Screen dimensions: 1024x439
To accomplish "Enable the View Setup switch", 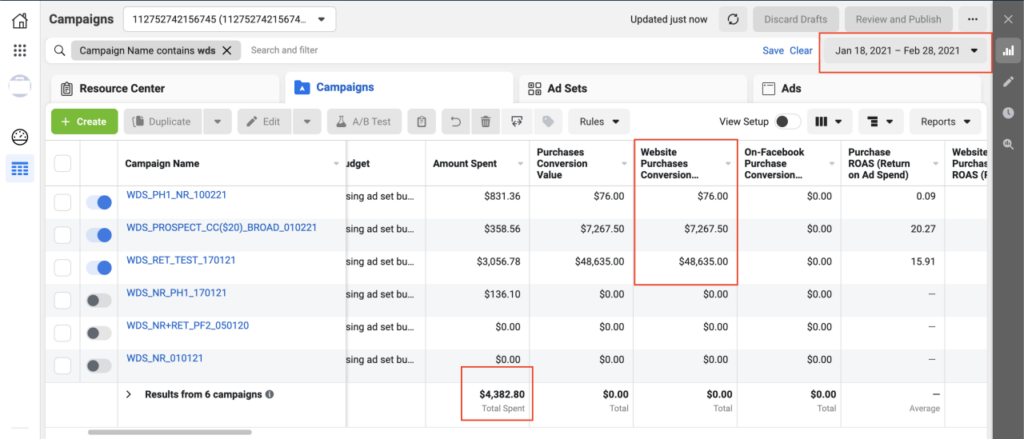I will (788, 122).
